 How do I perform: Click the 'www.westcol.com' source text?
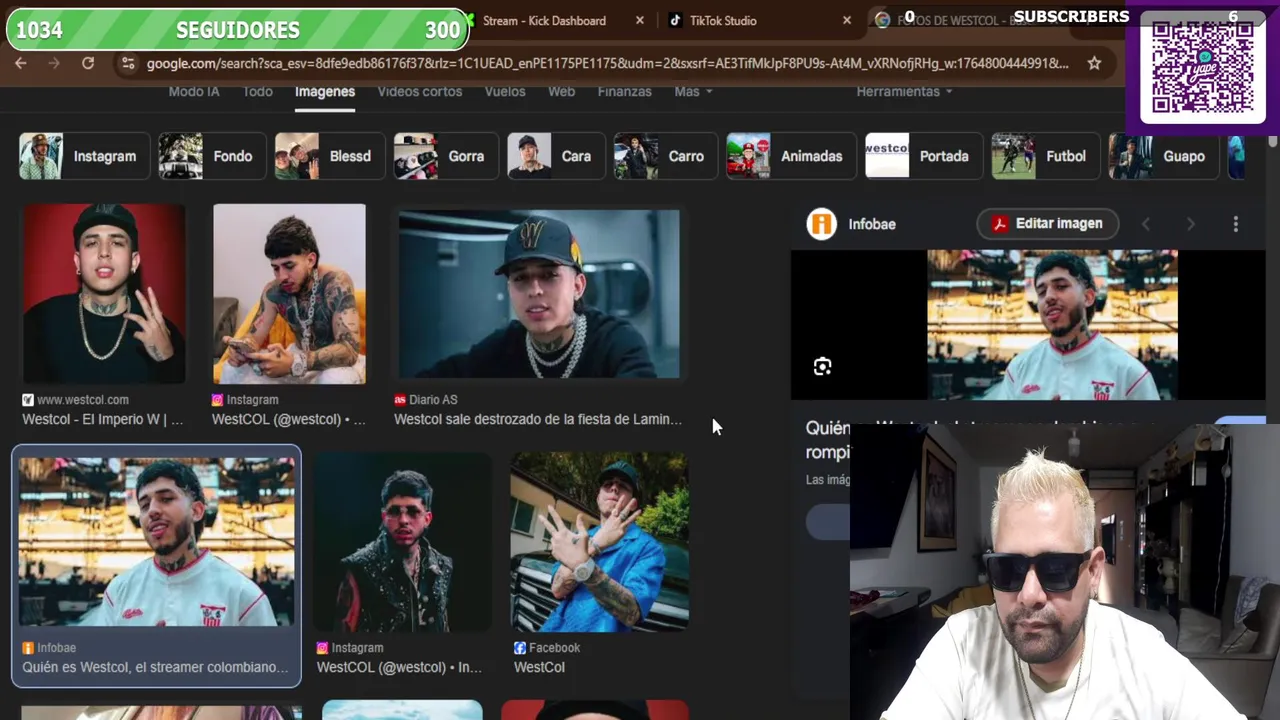pos(83,399)
